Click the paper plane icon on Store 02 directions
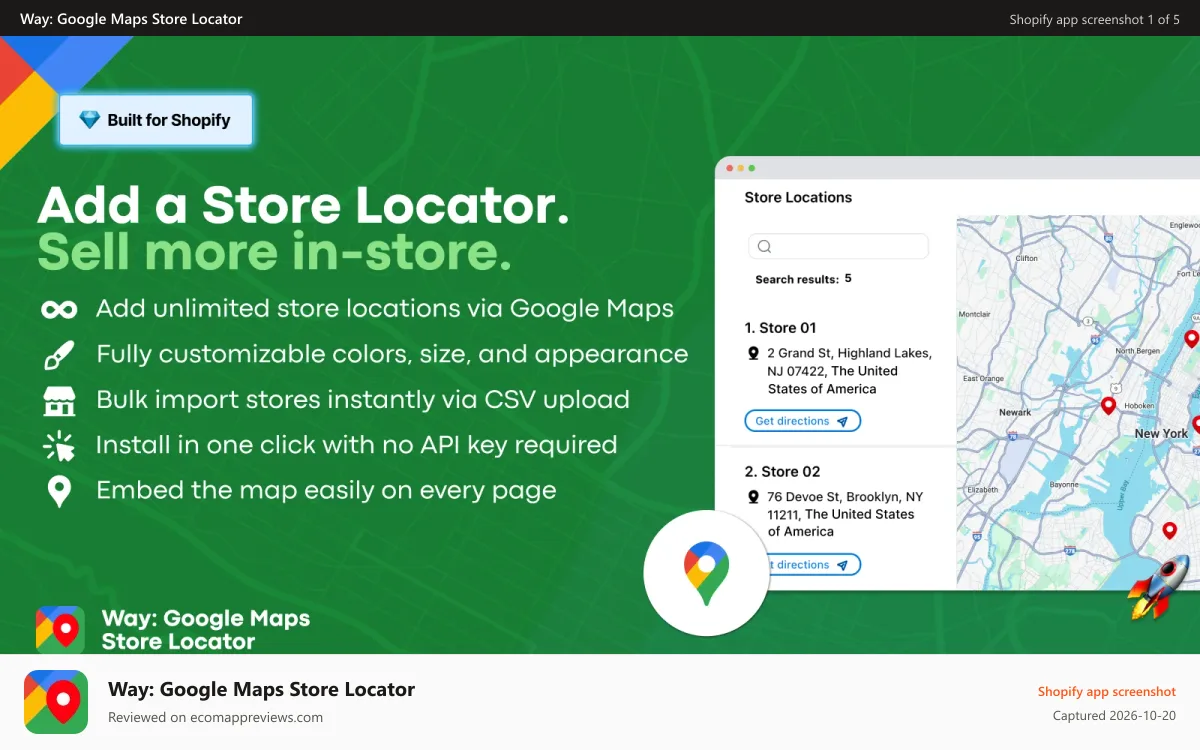 tap(843, 565)
